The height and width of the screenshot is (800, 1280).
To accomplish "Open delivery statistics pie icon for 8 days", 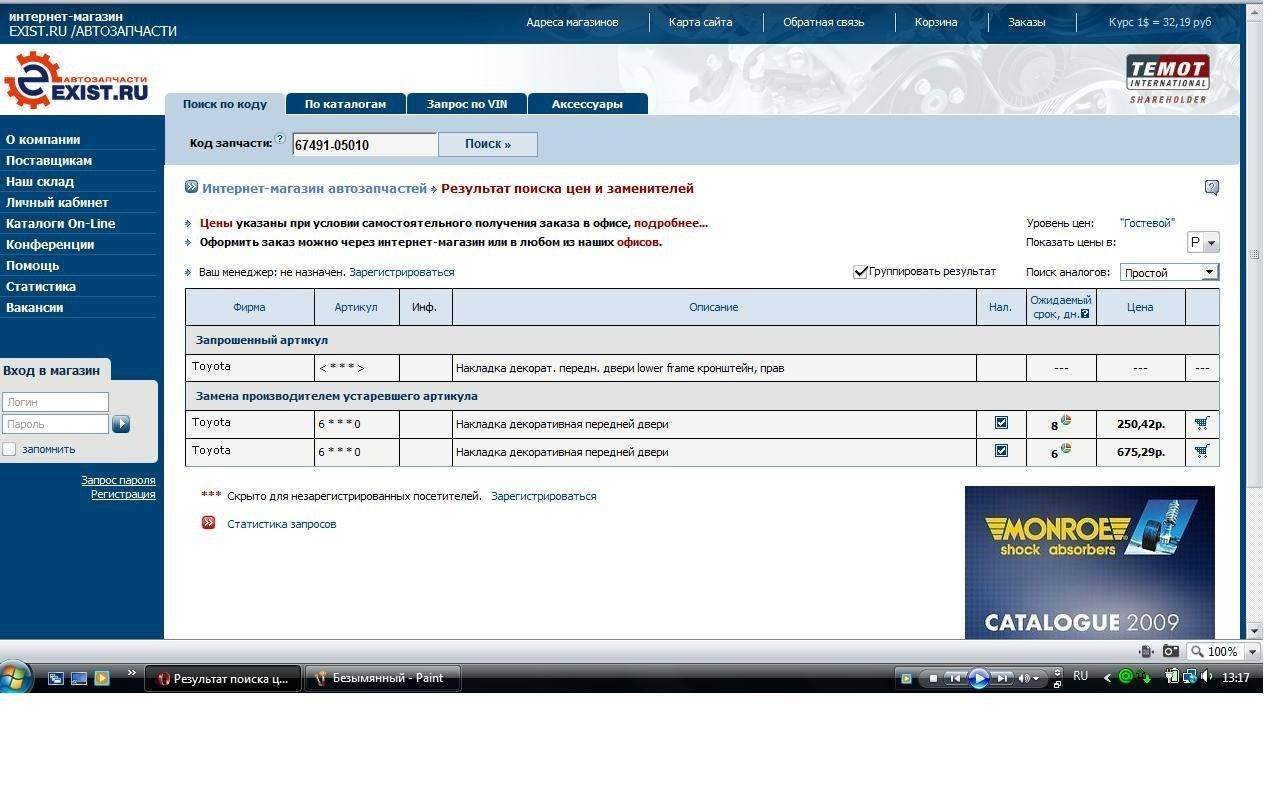I will pos(1066,421).
